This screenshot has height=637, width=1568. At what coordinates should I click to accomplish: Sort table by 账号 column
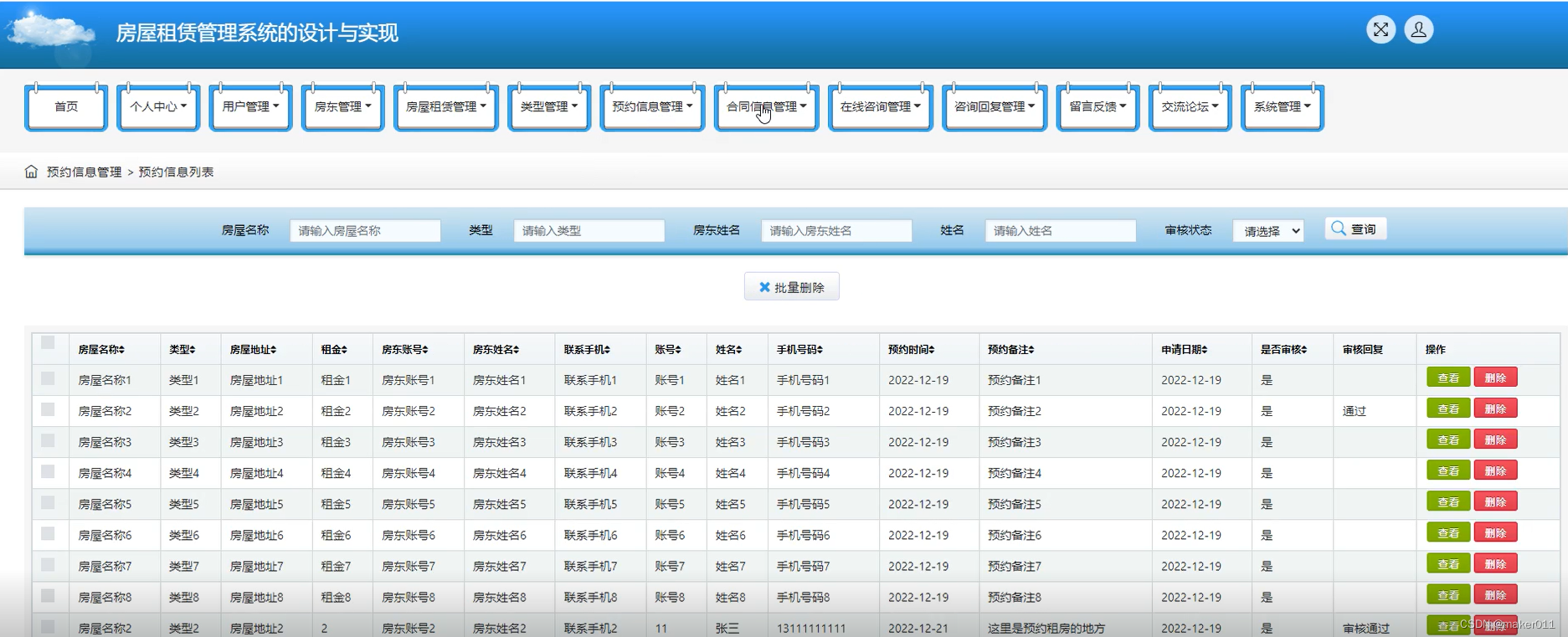point(668,350)
